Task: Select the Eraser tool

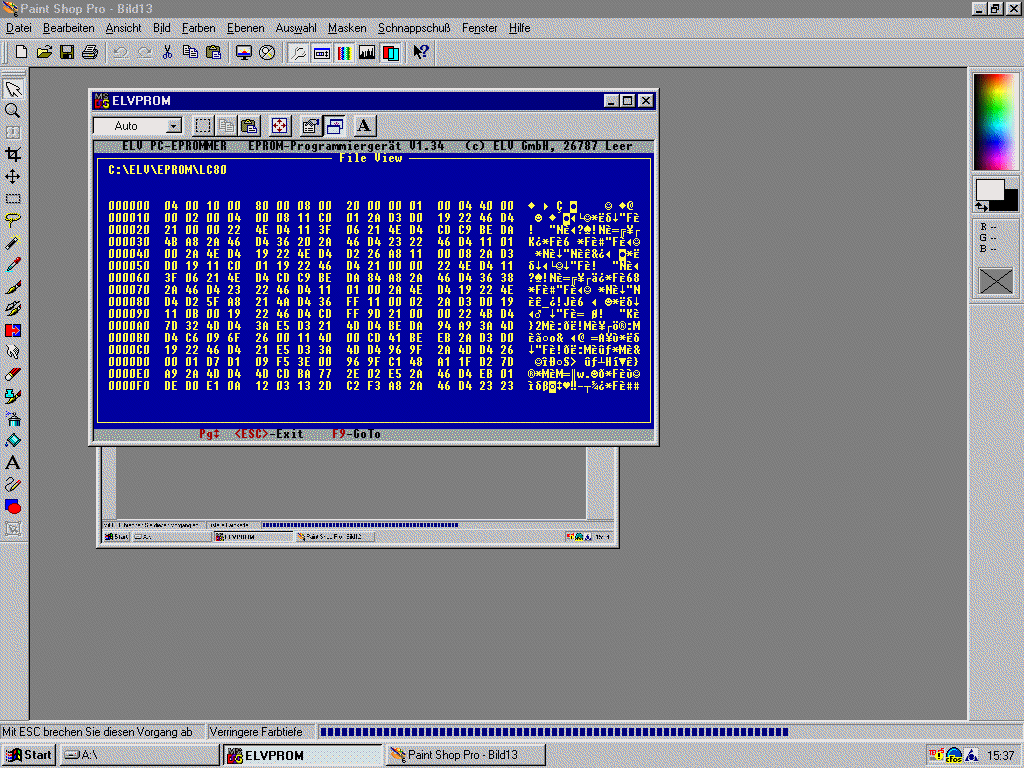Action: tap(13, 374)
